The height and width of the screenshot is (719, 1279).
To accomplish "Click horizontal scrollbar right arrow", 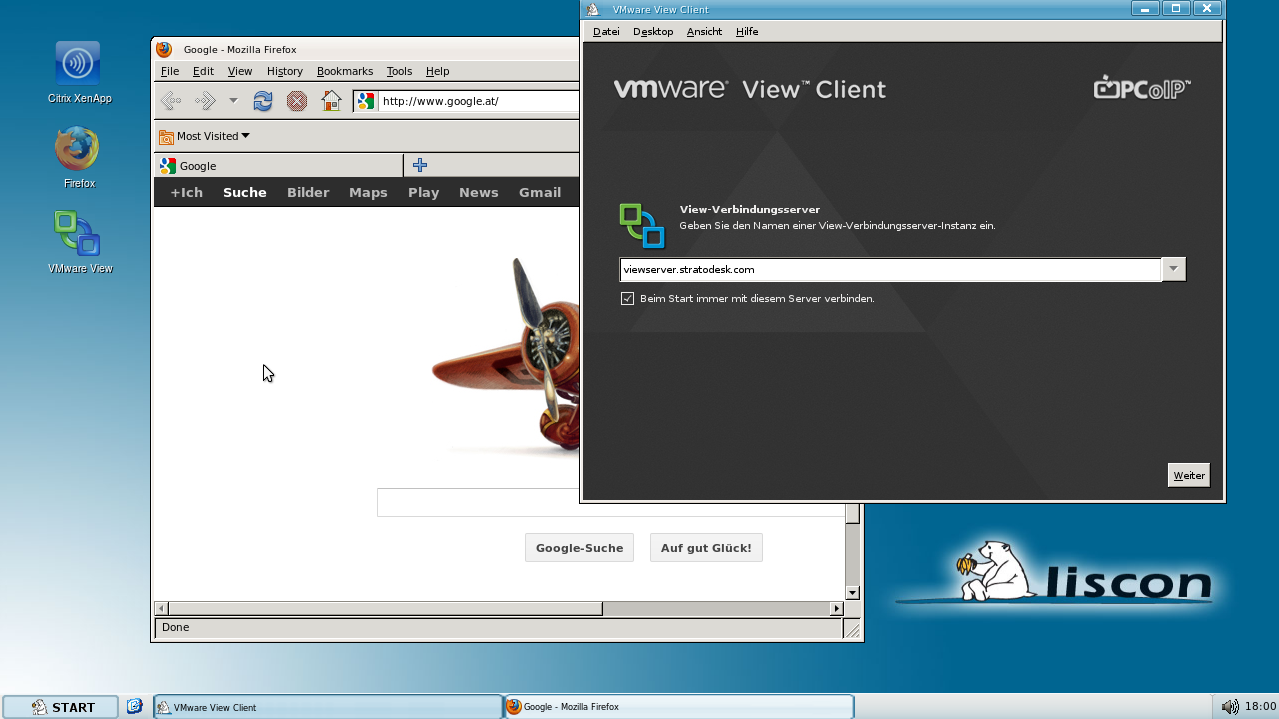I will [837, 608].
